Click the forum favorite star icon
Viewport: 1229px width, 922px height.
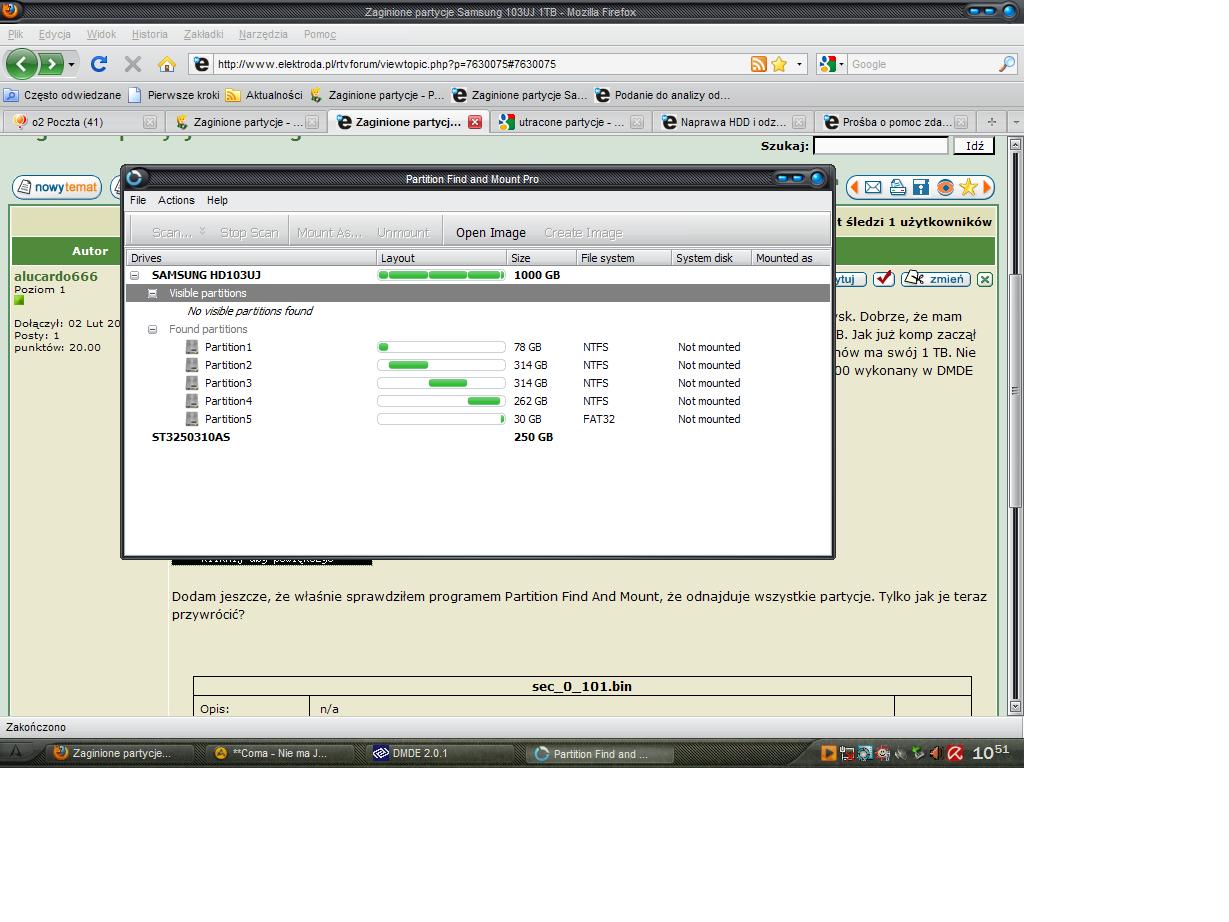[968, 187]
